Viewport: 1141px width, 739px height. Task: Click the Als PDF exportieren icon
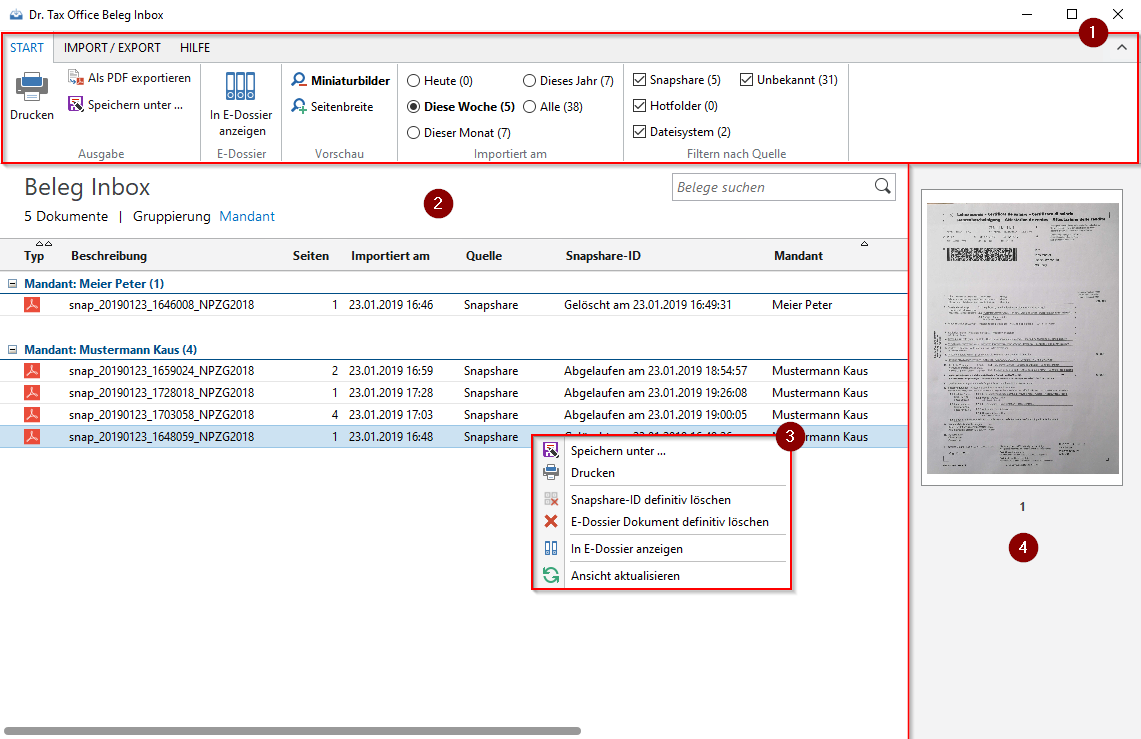point(76,77)
